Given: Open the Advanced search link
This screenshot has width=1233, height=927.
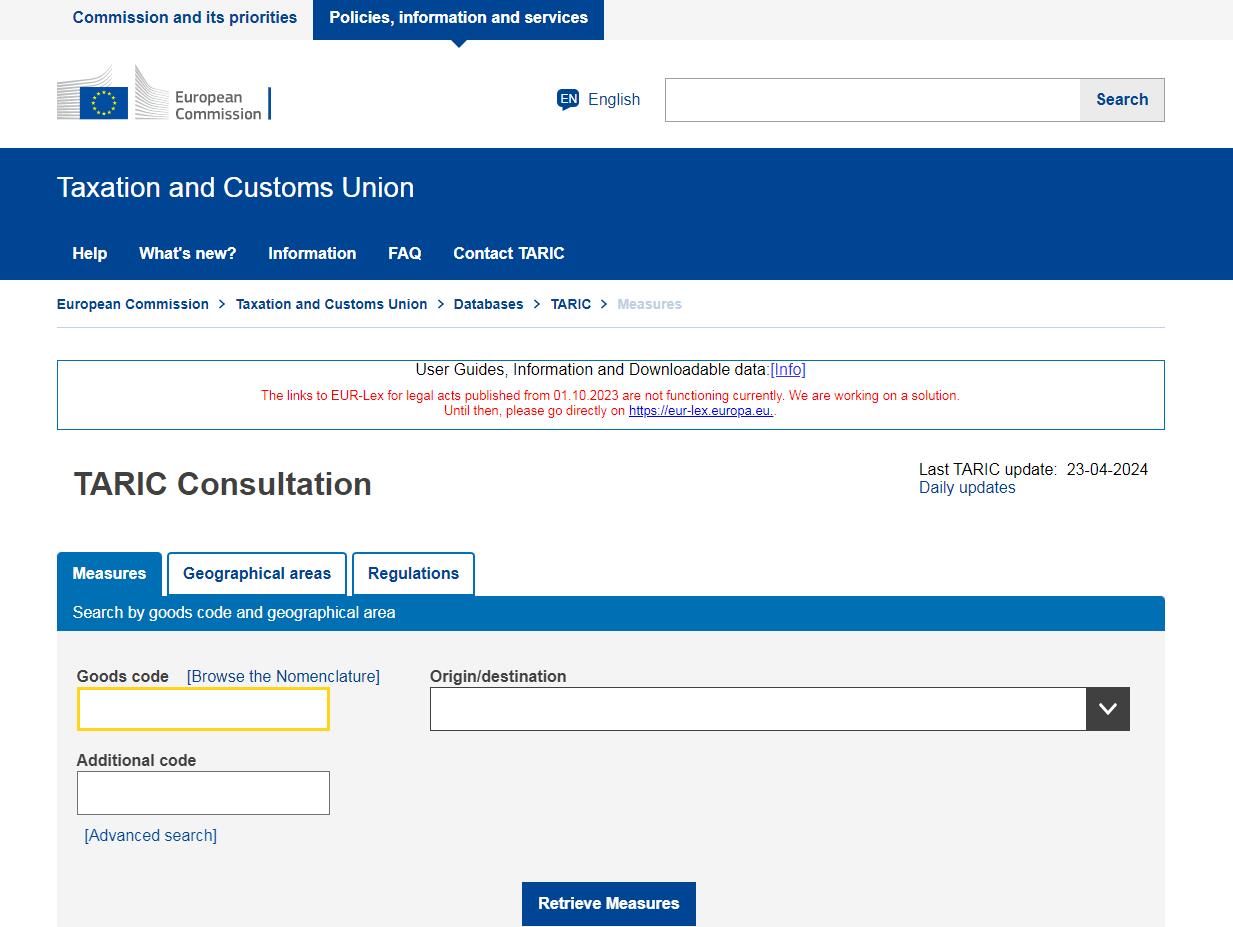Looking at the screenshot, I should [151, 836].
